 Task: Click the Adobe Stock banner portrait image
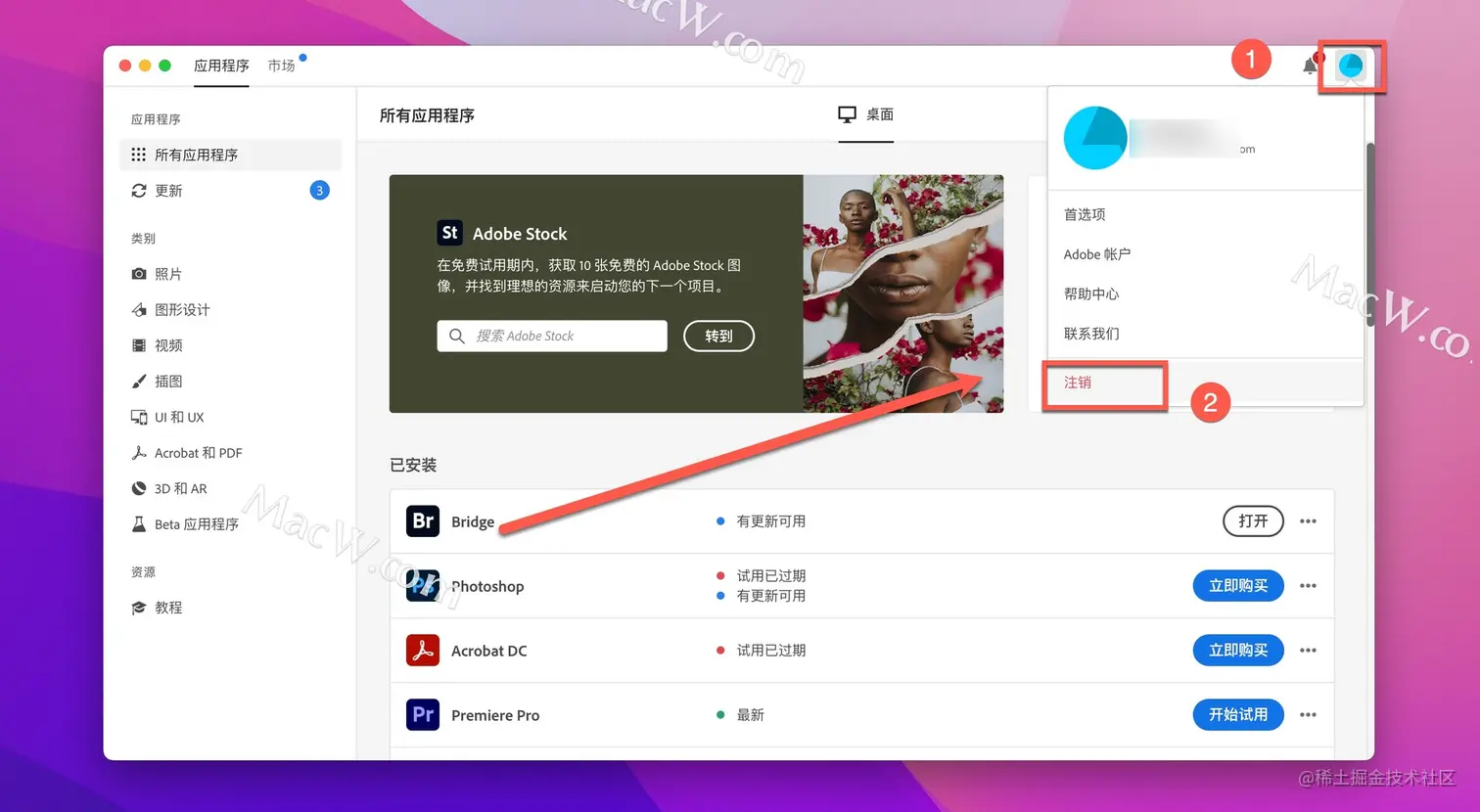pyautogui.click(x=903, y=293)
